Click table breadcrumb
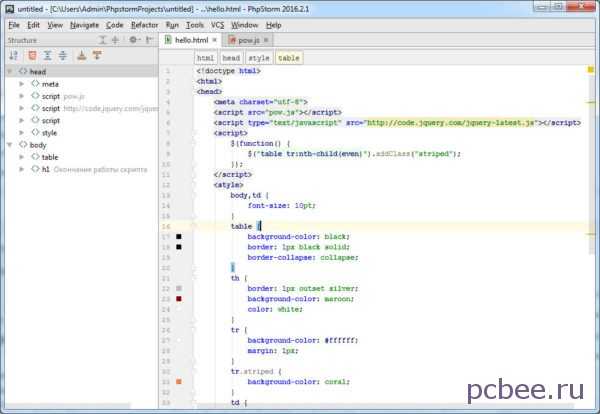Viewport: 600px width, 414px height. tap(289, 58)
